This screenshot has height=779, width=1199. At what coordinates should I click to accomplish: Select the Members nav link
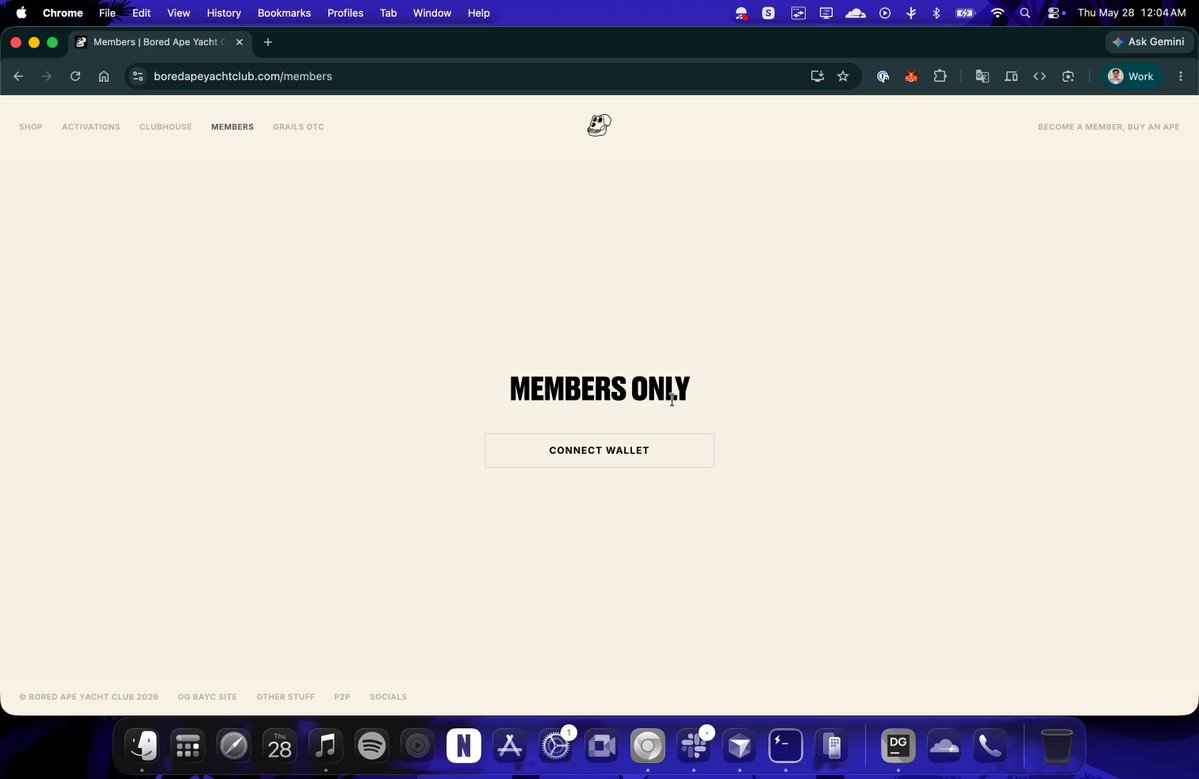[x=232, y=127]
